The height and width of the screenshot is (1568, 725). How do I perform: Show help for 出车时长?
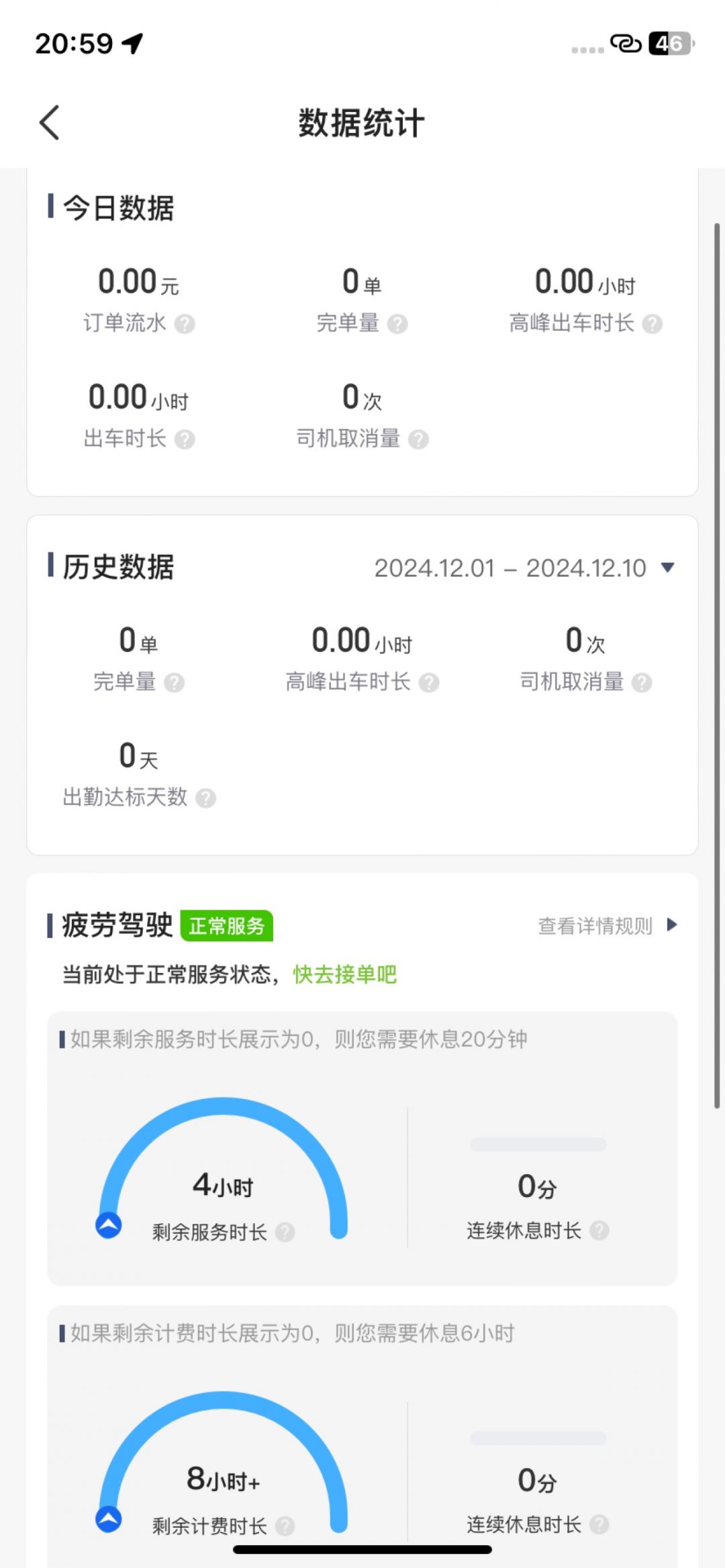pos(185,440)
